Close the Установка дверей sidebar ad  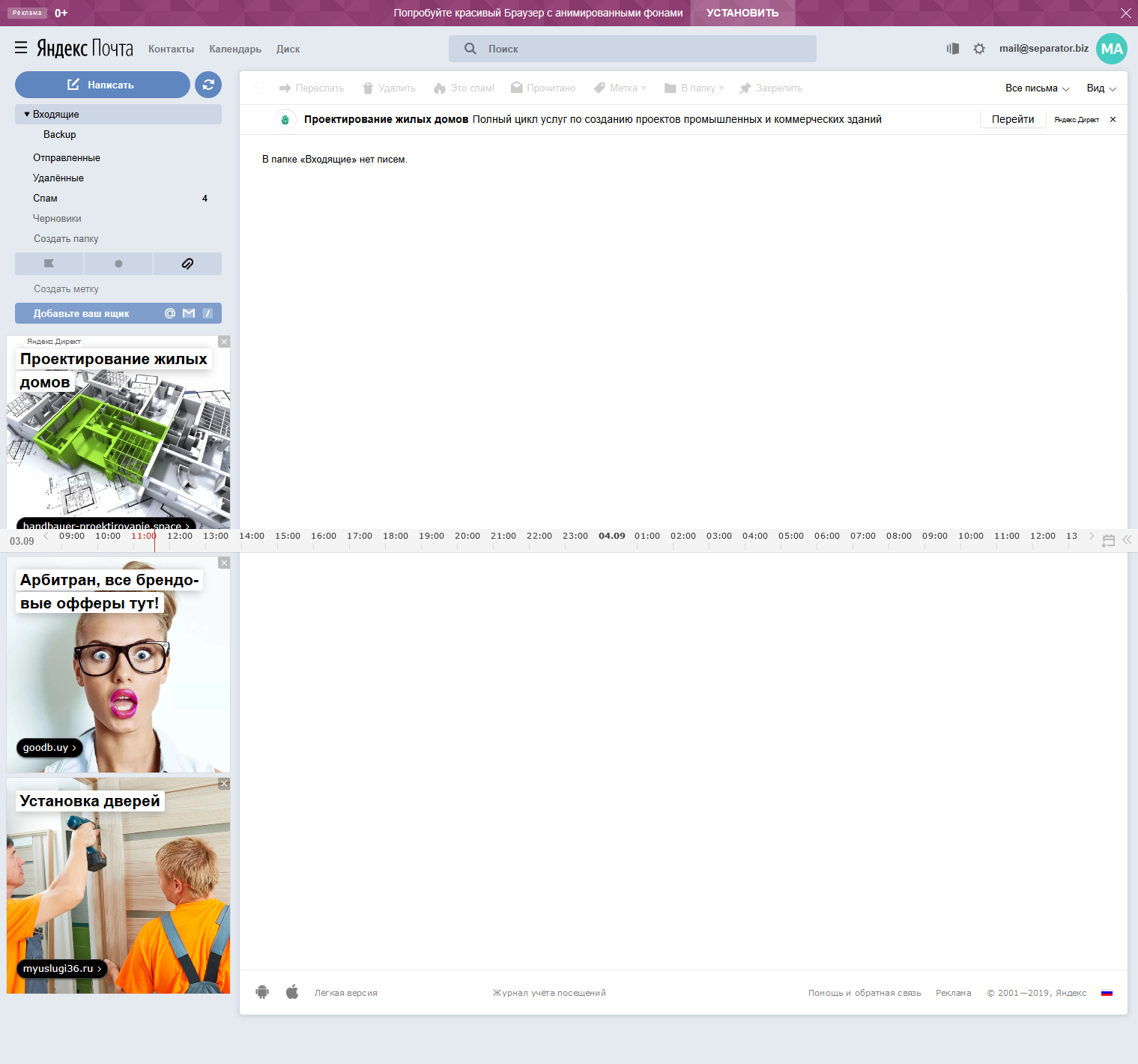coord(224,784)
